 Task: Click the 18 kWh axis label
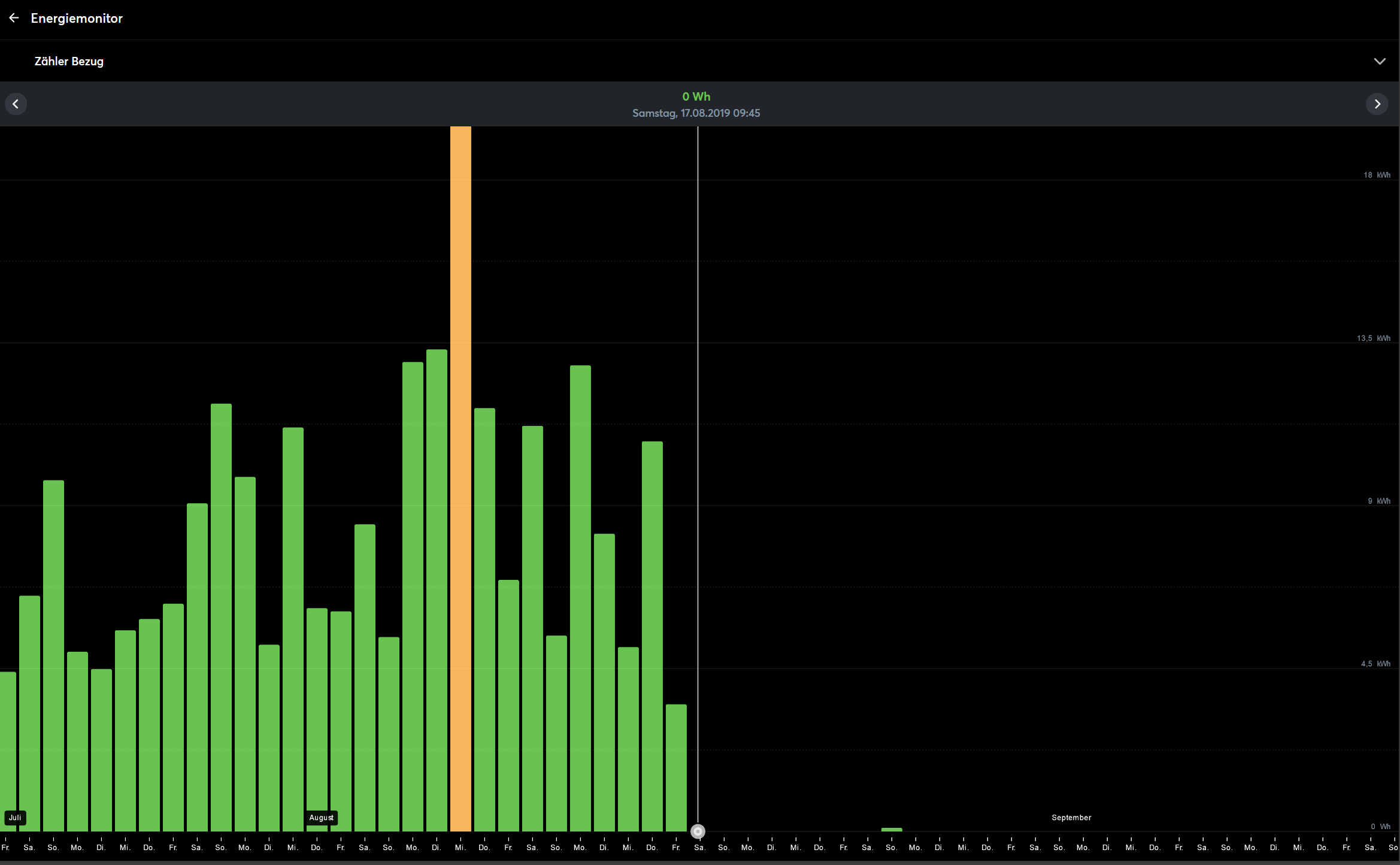pos(1377,176)
